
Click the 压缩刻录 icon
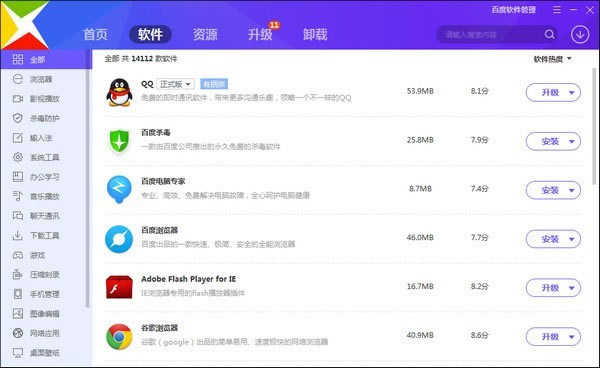pos(18,274)
